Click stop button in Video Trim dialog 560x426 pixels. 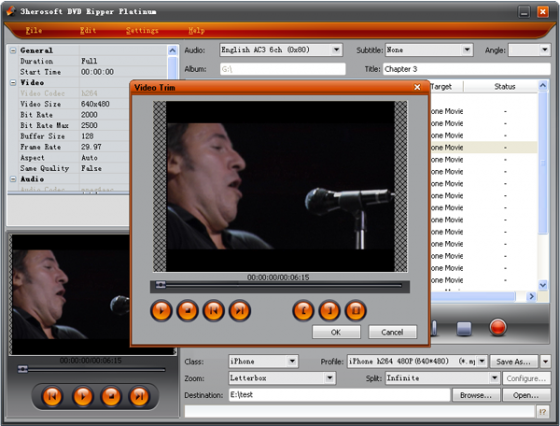pyautogui.click(x=188, y=311)
